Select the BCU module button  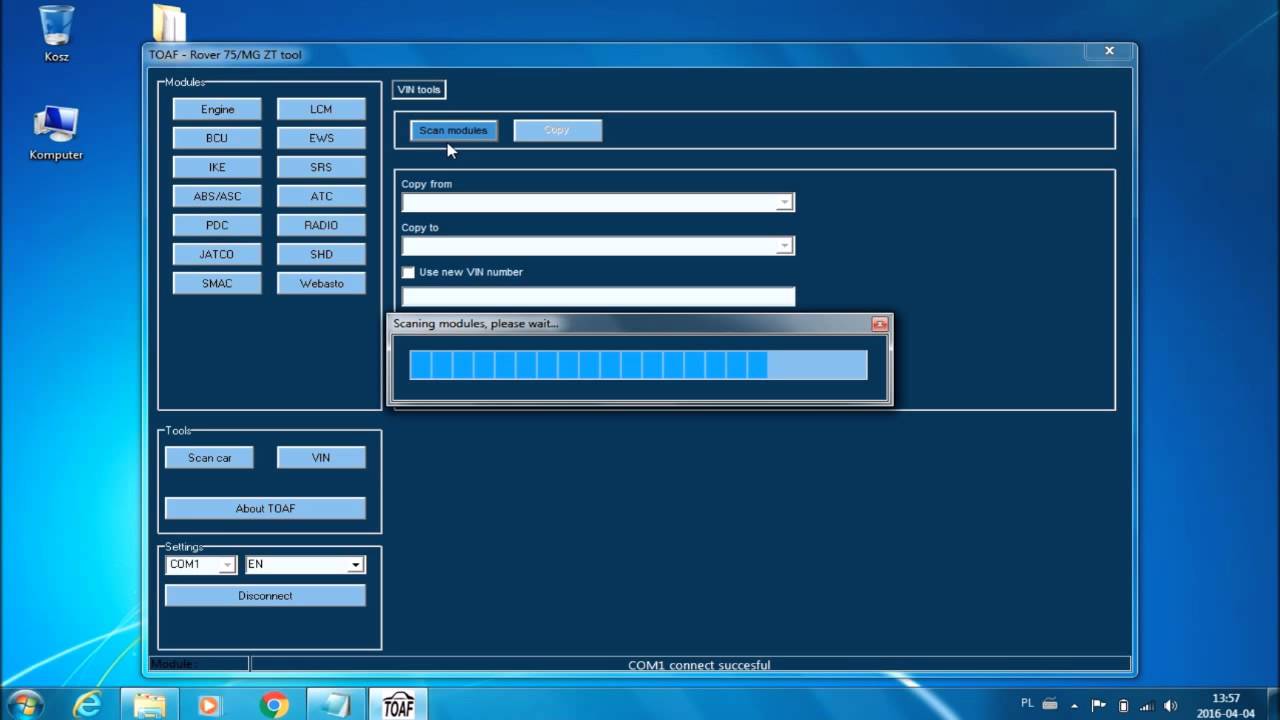217,138
